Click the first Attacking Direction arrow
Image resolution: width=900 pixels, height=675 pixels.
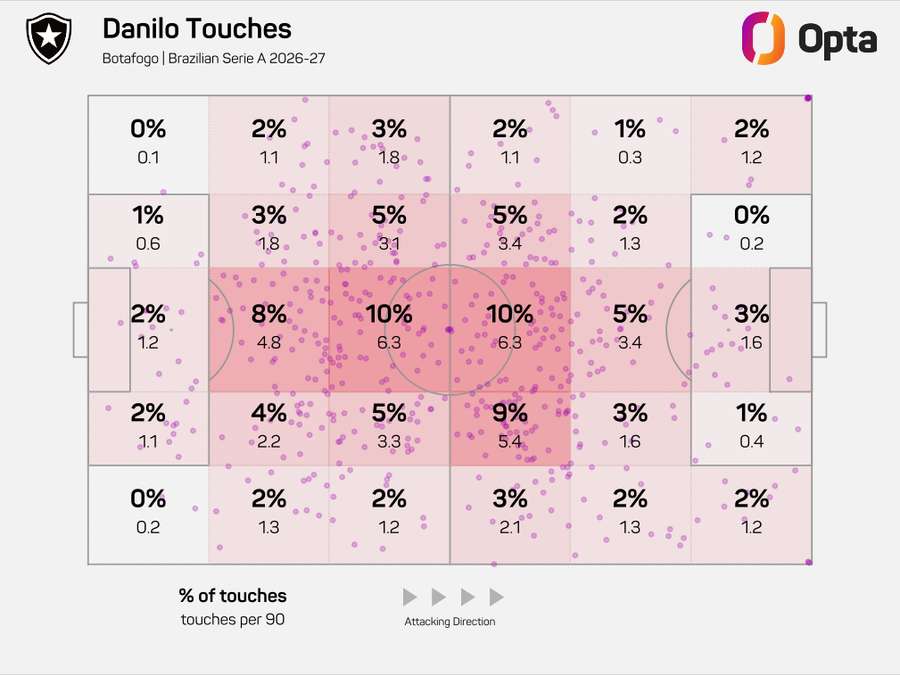409,597
